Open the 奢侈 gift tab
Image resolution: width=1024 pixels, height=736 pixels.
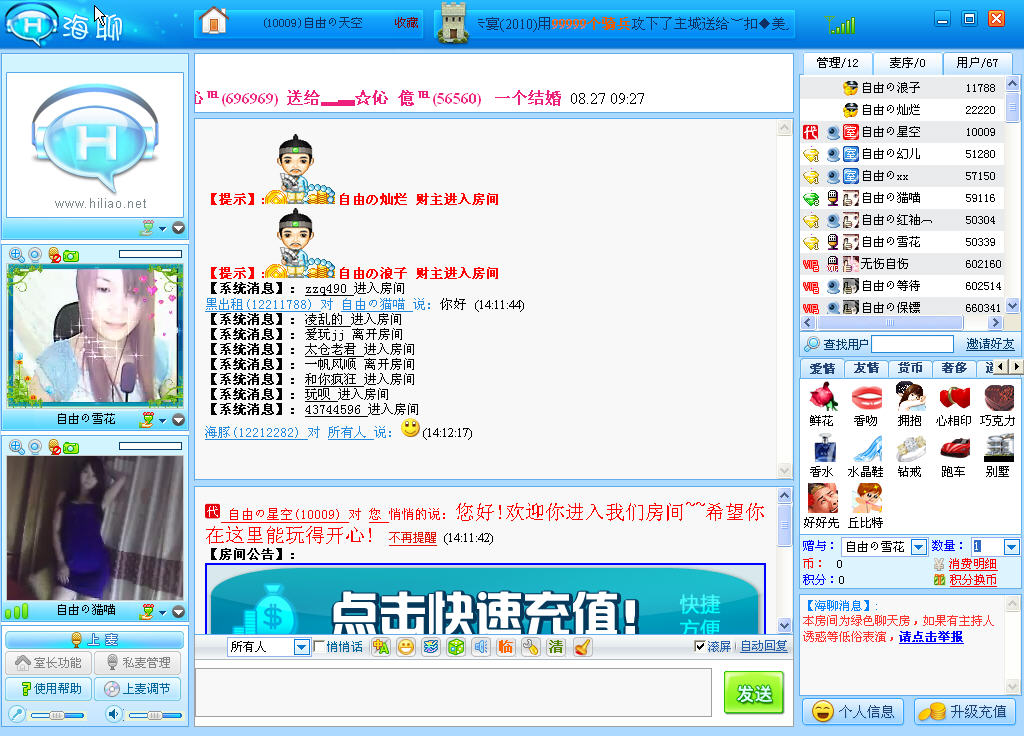click(x=953, y=368)
